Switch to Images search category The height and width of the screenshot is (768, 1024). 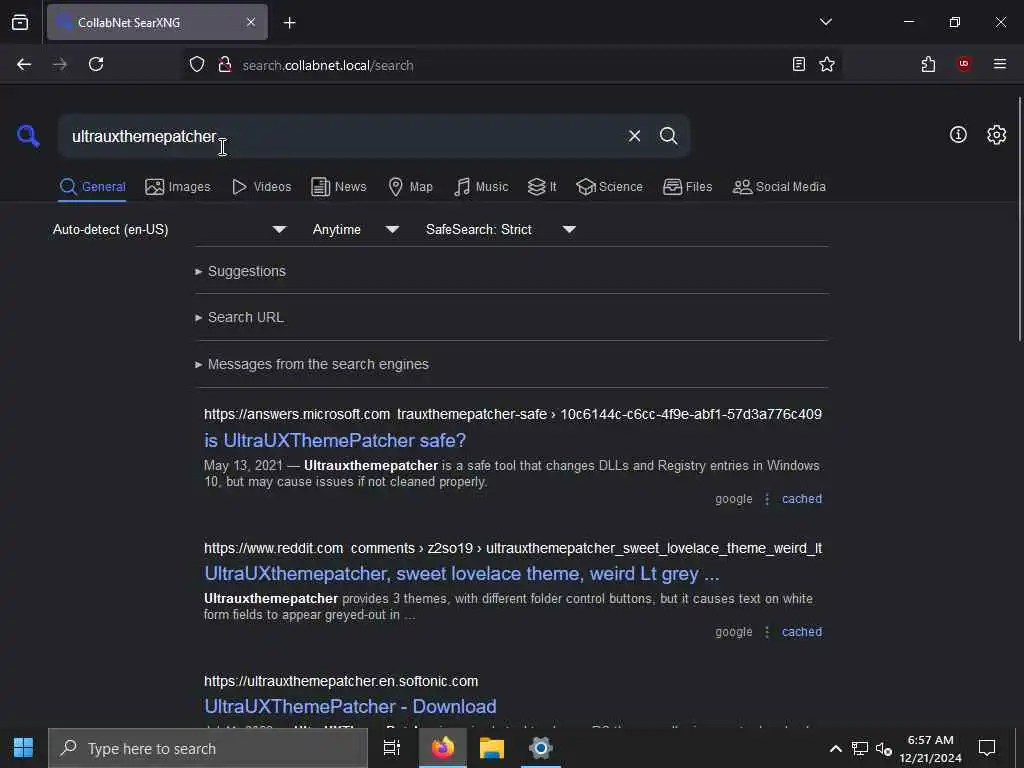178,187
